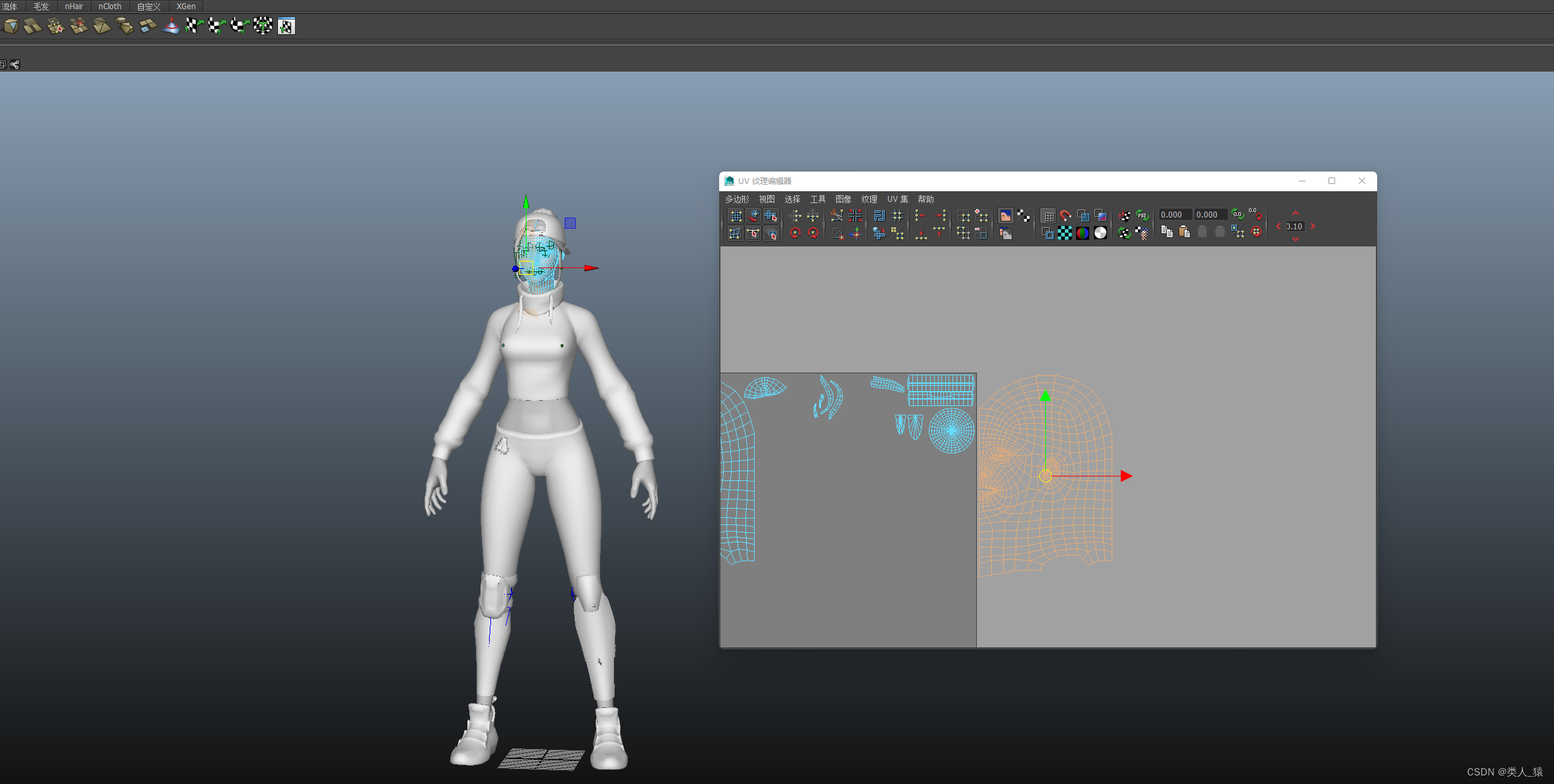Viewport: 1554px width, 784px height.
Task: Toggle alpha channel display icon
Action: [1100, 233]
